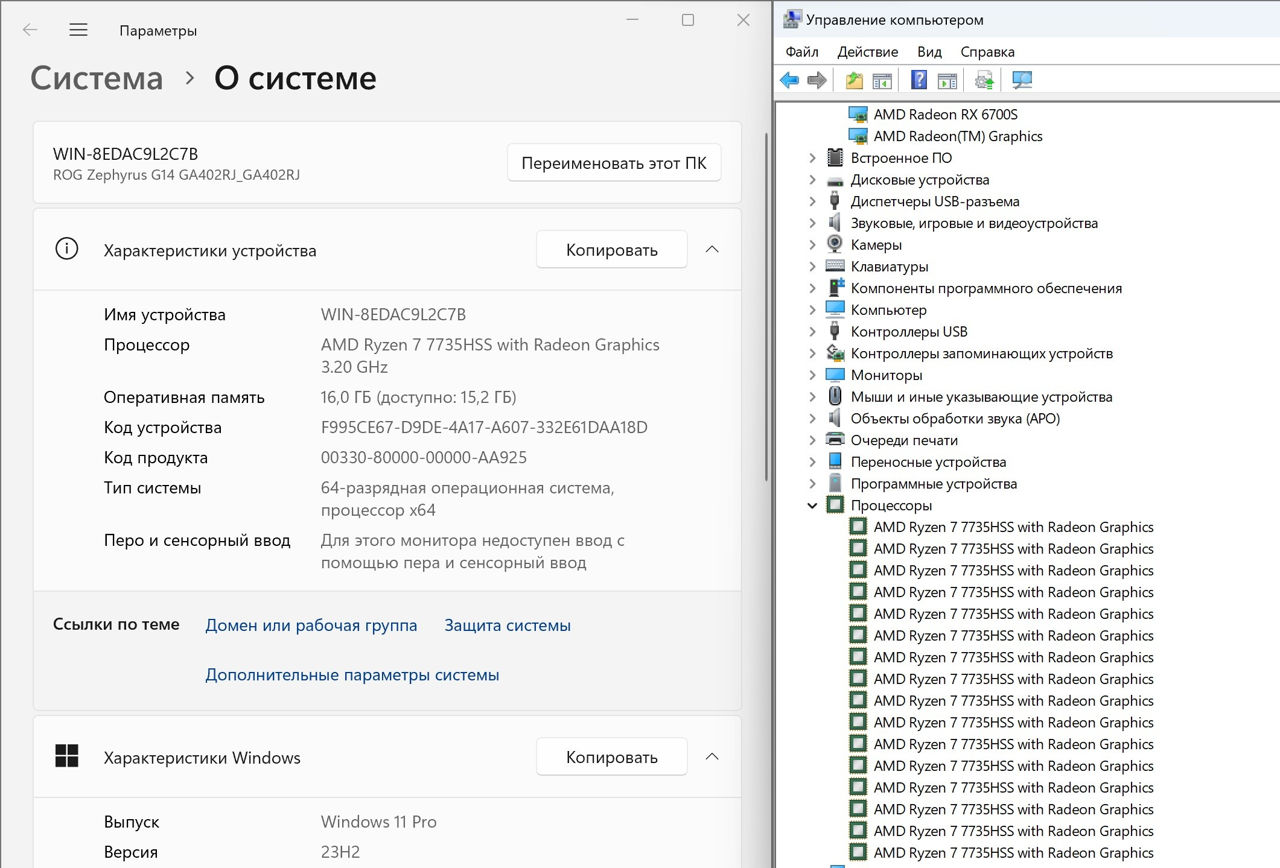Click the Компьютер category icon
The image size is (1280, 868).
835,310
